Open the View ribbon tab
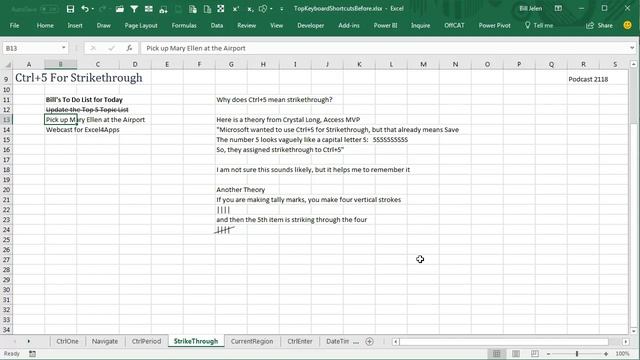The width and height of the screenshot is (640, 360). (276, 25)
